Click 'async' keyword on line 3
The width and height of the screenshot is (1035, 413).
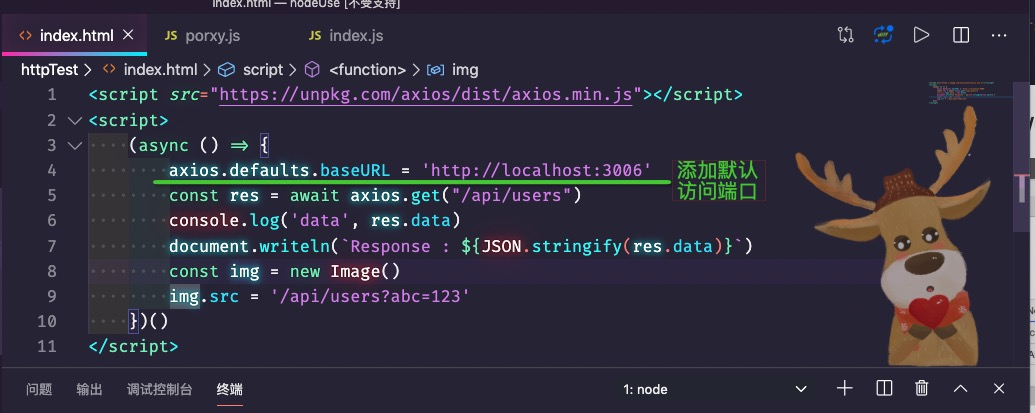(x=164, y=146)
